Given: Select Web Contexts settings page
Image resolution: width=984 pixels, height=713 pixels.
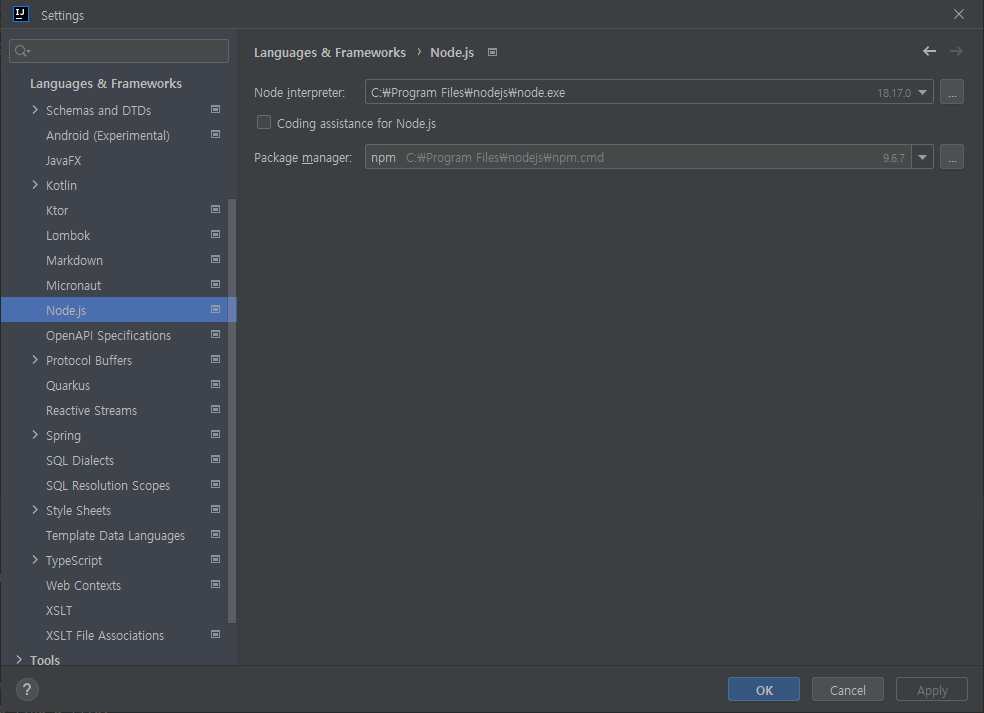Looking at the screenshot, I should pos(83,586).
